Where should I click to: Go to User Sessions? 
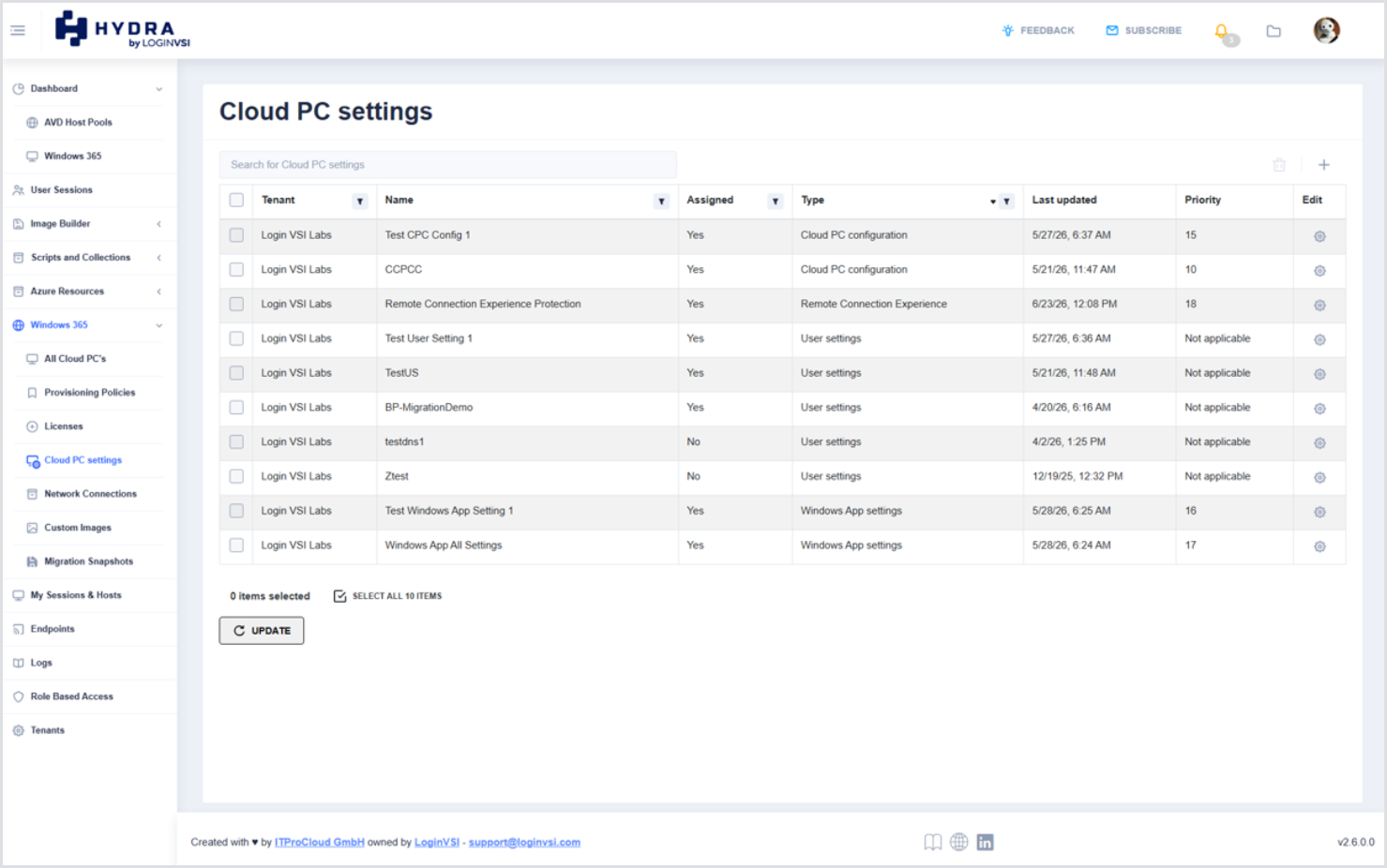[61, 190]
